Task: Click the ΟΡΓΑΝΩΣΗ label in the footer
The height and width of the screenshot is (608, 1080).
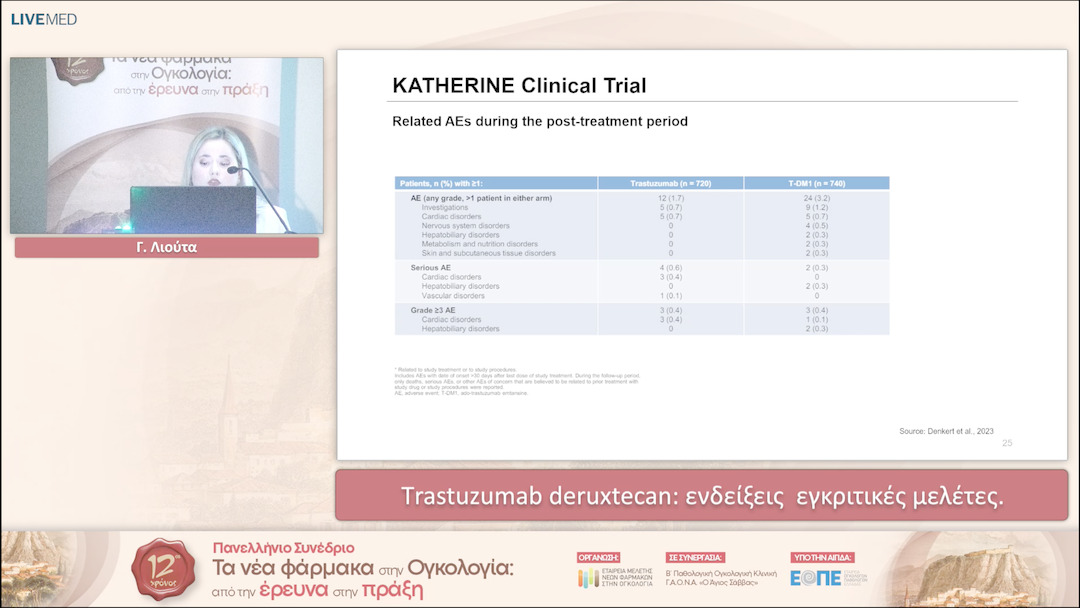Action: [598, 556]
